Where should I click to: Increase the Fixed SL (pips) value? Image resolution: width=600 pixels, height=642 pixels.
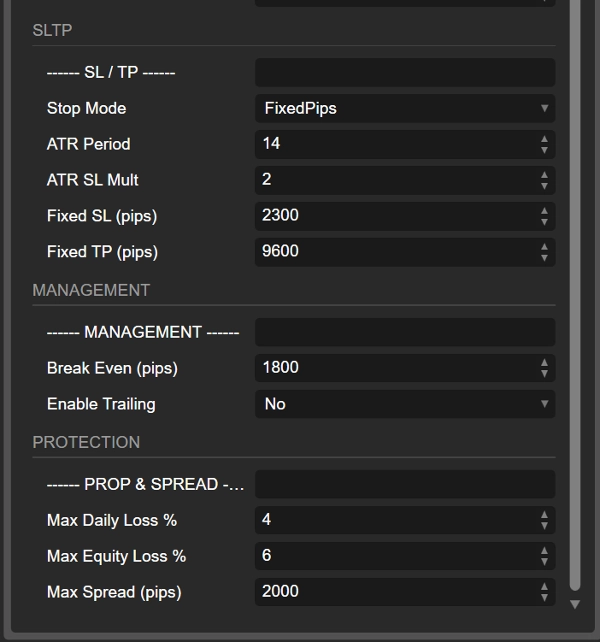click(x=544, y=211)
